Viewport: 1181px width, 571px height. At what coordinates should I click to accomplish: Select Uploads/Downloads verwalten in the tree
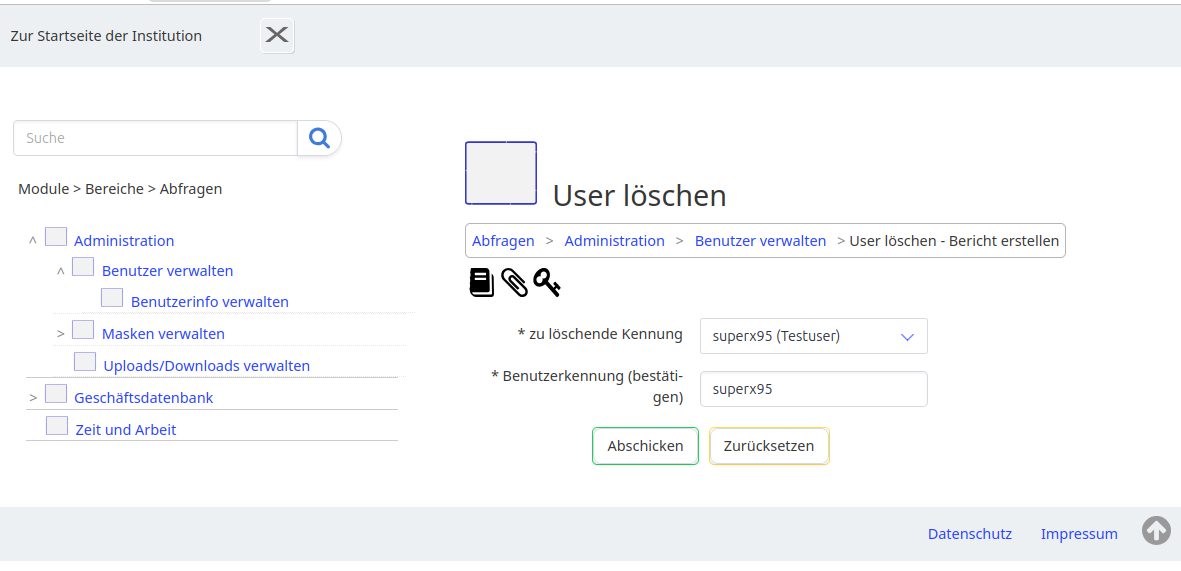tap(206, 366)
